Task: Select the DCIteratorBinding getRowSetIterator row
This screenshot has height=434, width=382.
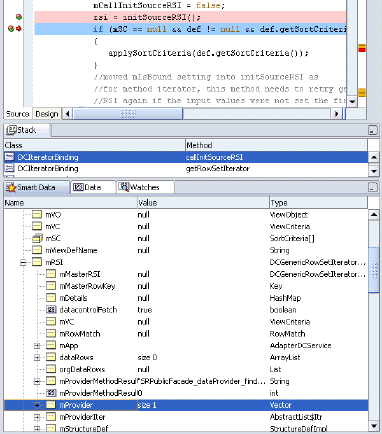Action: [186, 168]
